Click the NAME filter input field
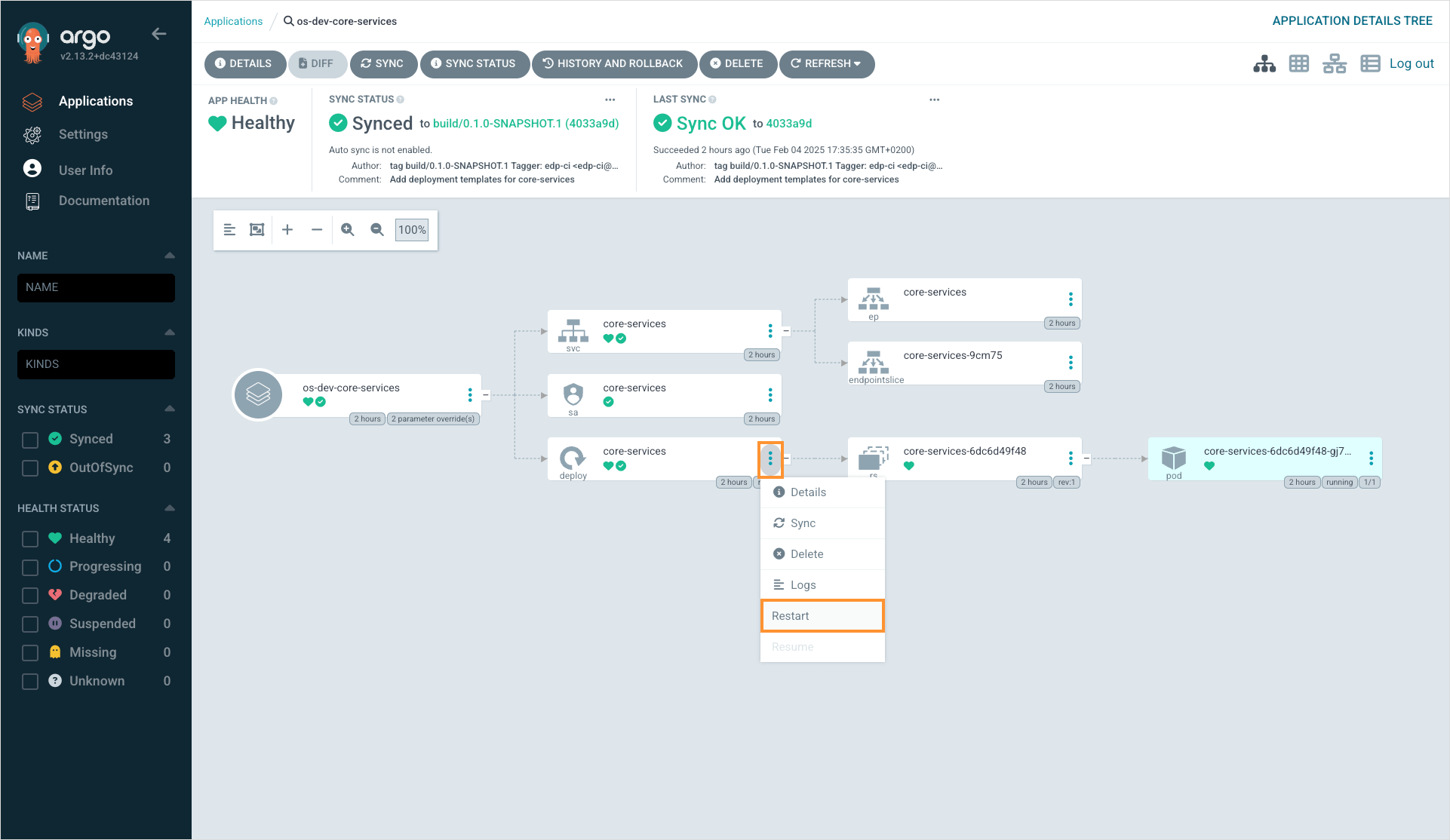The width and height of the screenshot is (1450, 840). (x=96, y=288)
